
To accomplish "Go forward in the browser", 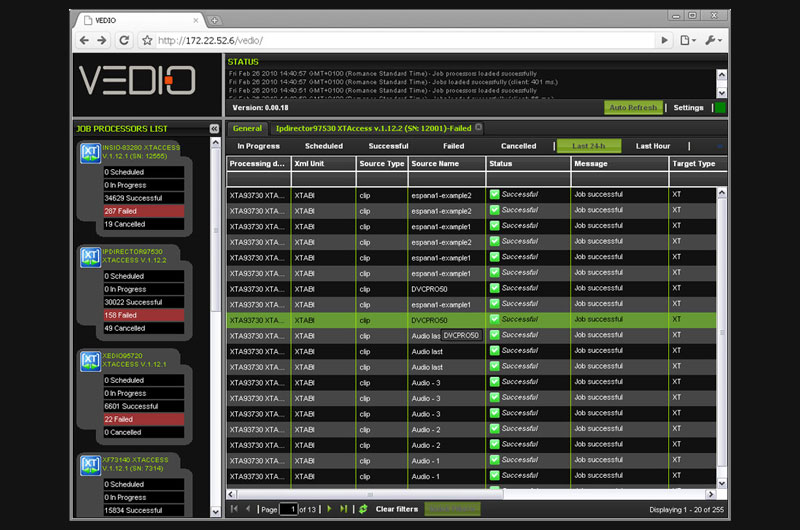I will coord(102,40).
